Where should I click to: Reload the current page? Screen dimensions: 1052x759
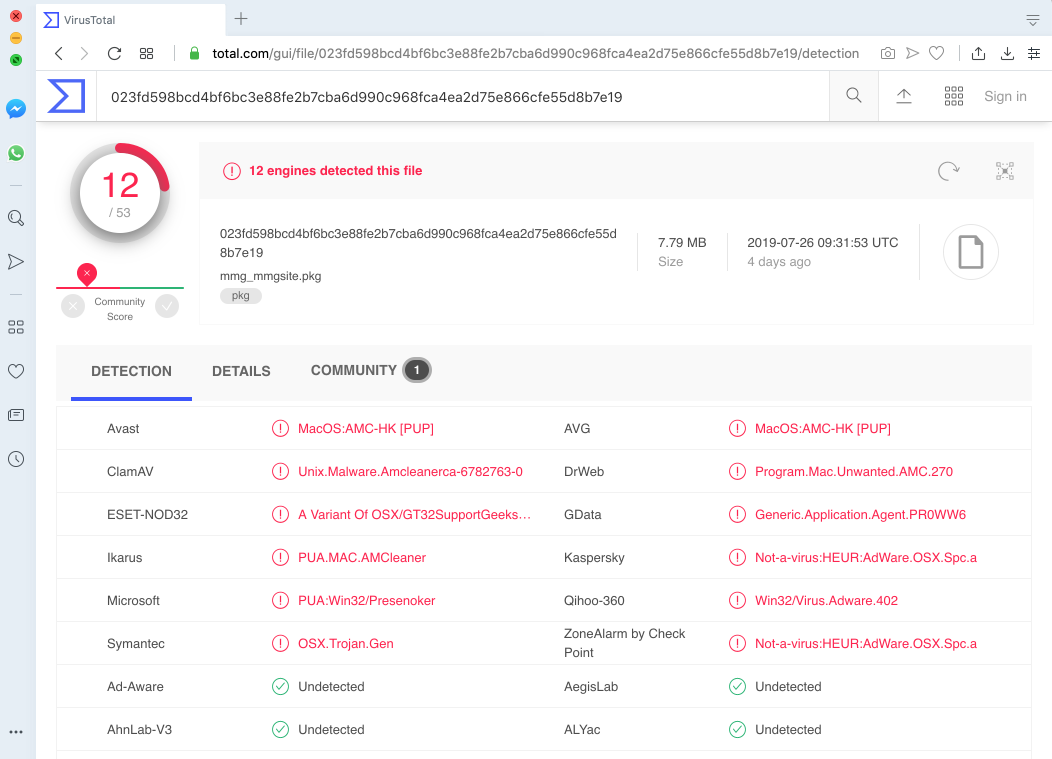(x=115, y=54)
